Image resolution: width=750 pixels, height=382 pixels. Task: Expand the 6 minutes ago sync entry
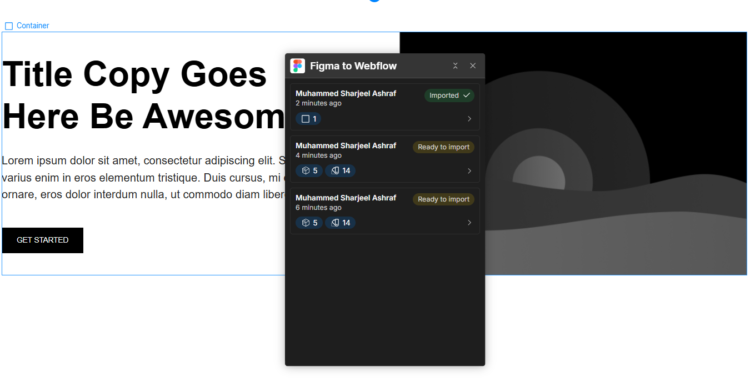click(469, 222)
